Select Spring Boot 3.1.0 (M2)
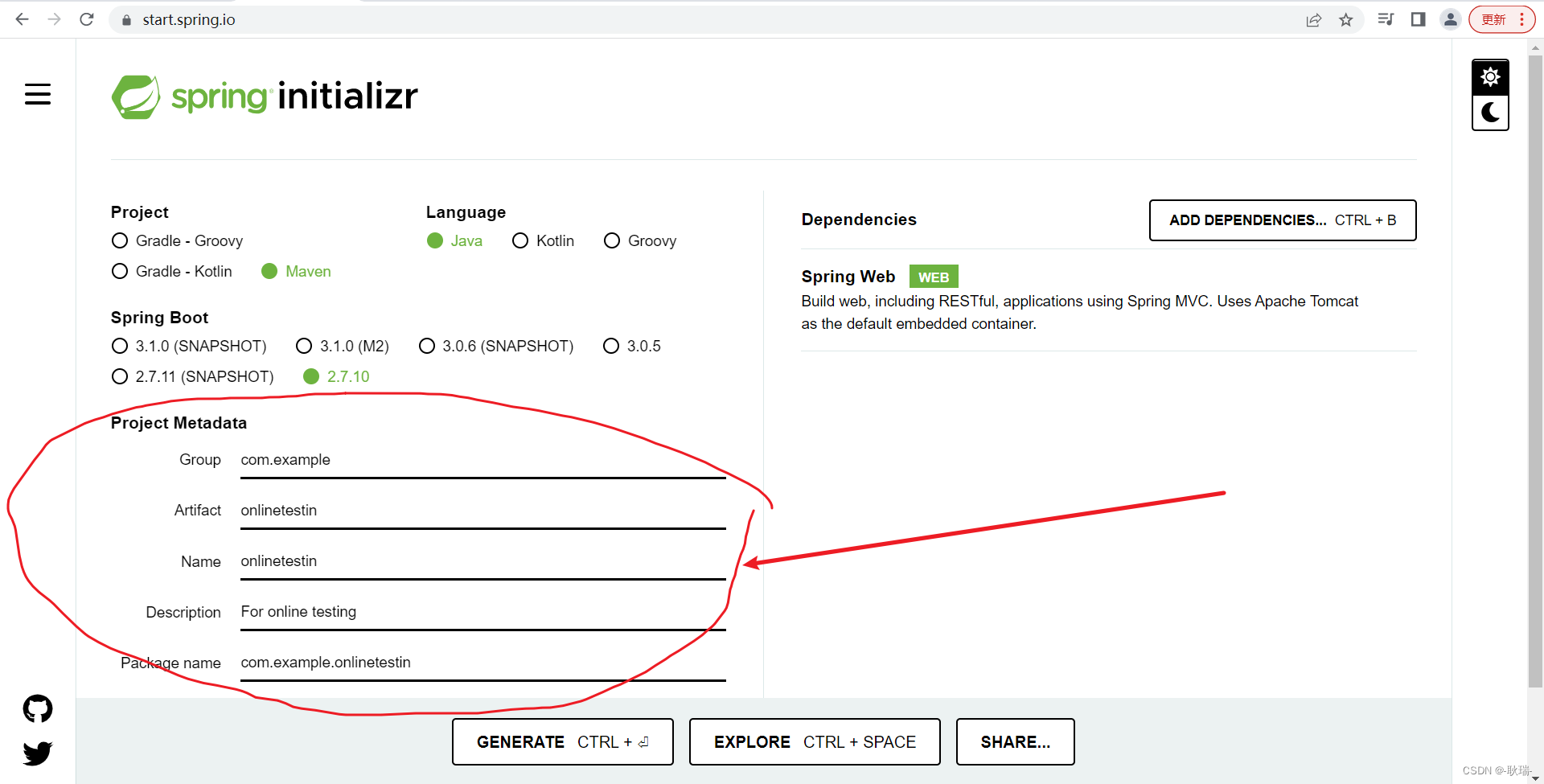 pyautogui.click(x=343, y=346)
